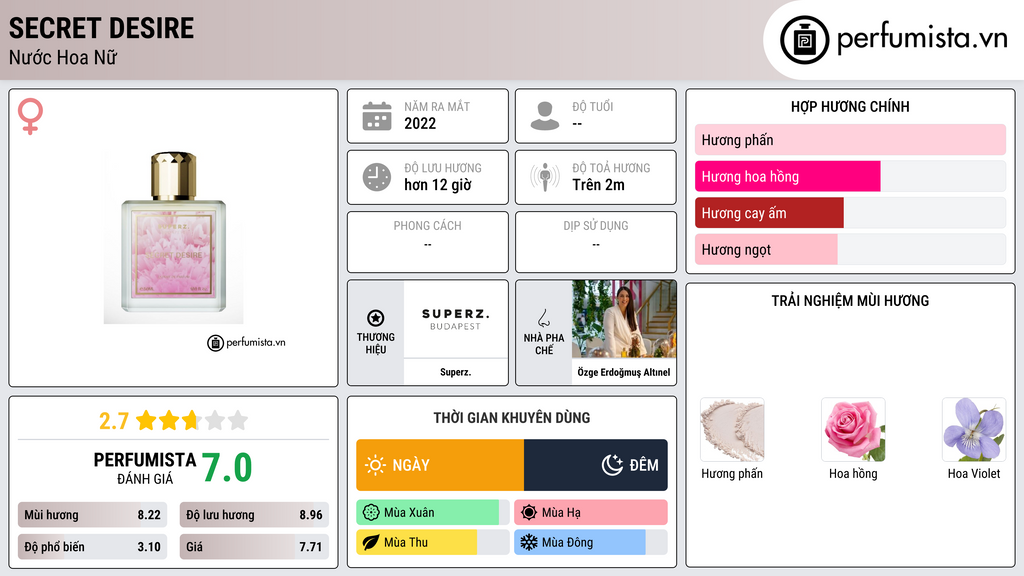Image resolution: width=1024 pixels, height=576 pixels.
Task: Click the Độ phổ biến 3.10 score bar
Action: coord(92,547)
